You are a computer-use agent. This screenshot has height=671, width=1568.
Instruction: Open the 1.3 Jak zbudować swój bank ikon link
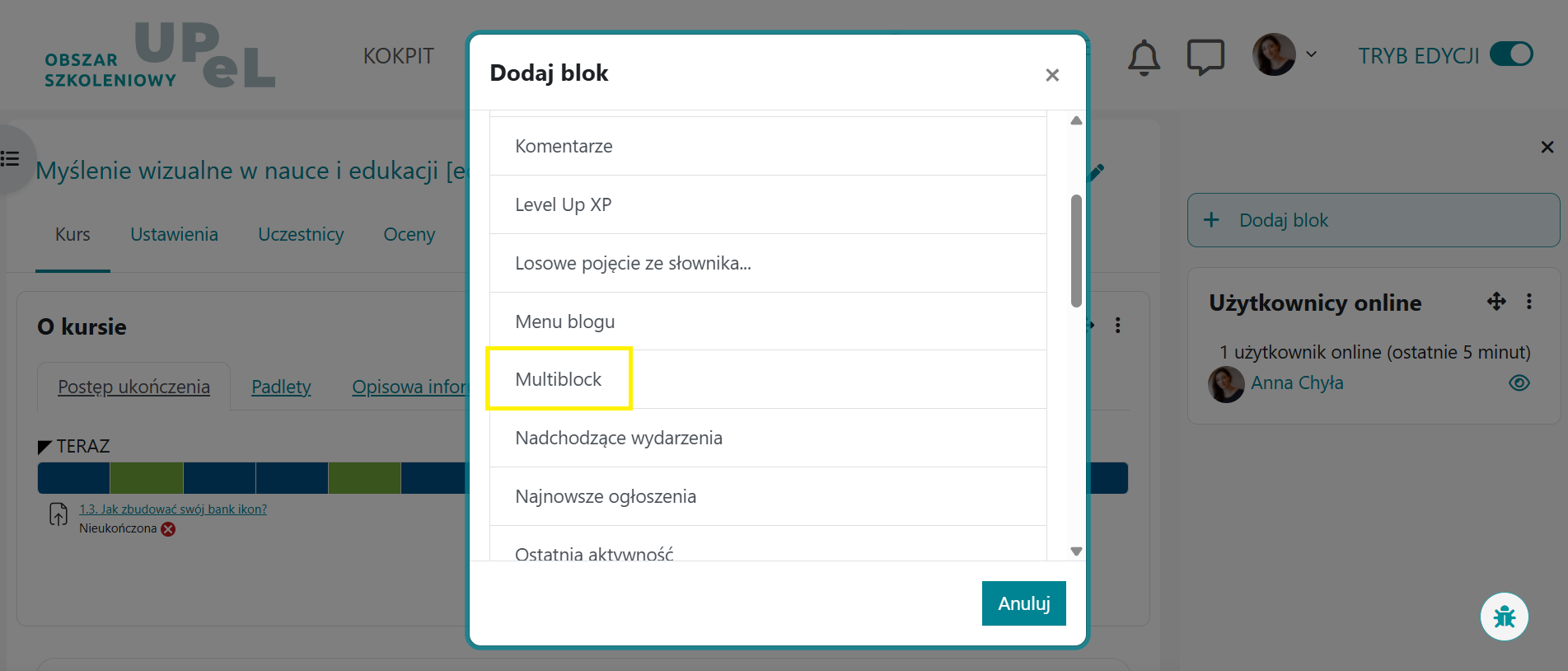click(173, 509)
